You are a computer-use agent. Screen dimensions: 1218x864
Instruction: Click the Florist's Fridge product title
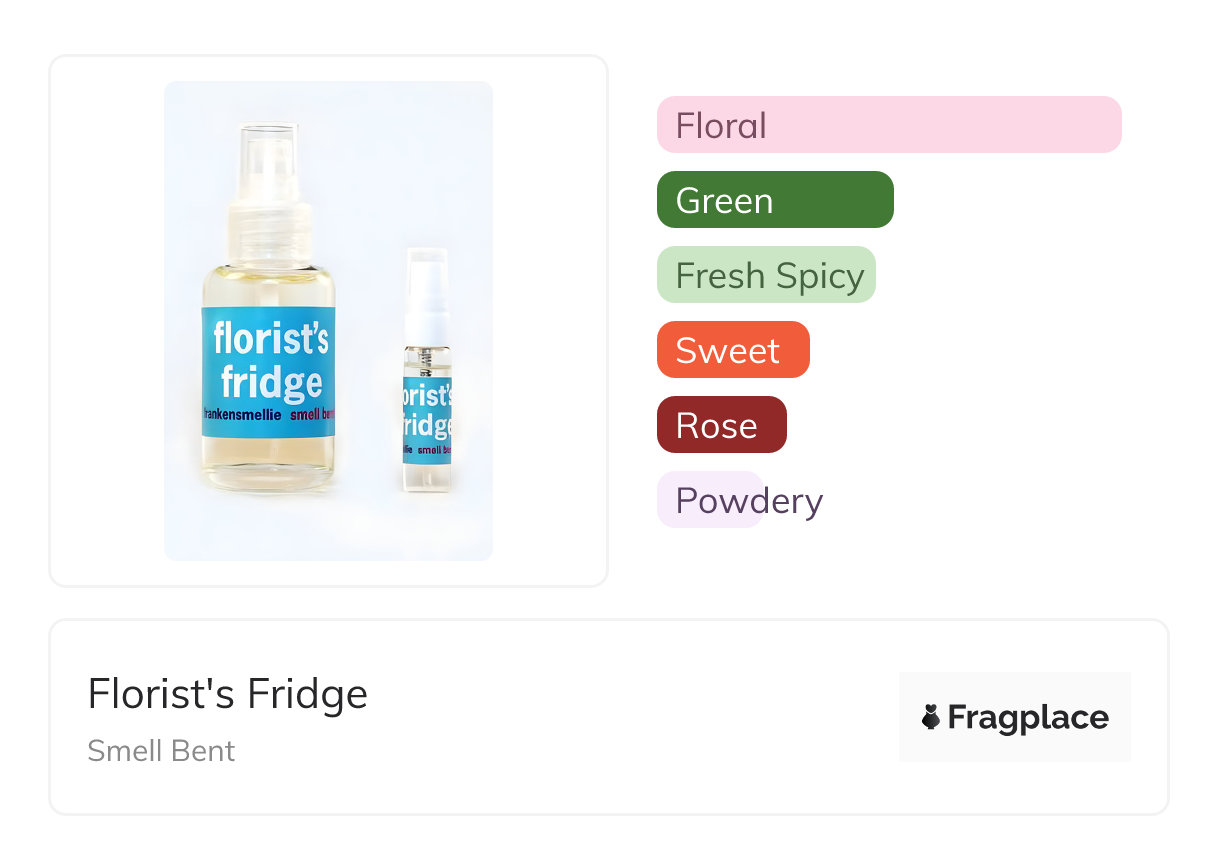228,694
